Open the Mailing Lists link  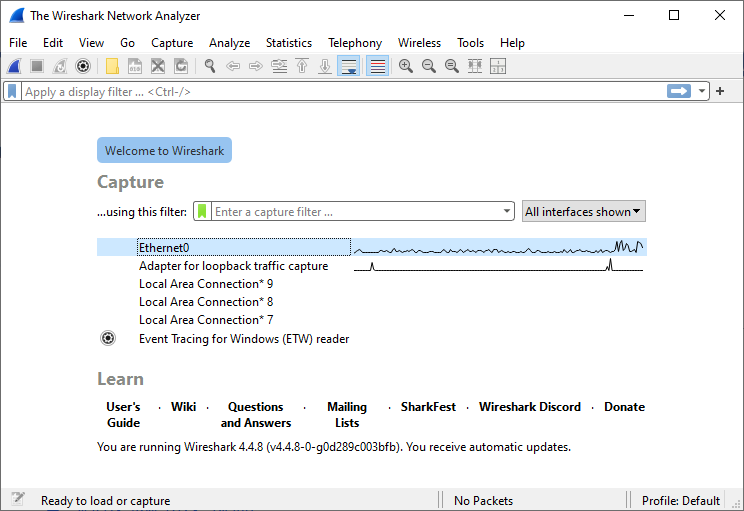click(x=347, y=415)
